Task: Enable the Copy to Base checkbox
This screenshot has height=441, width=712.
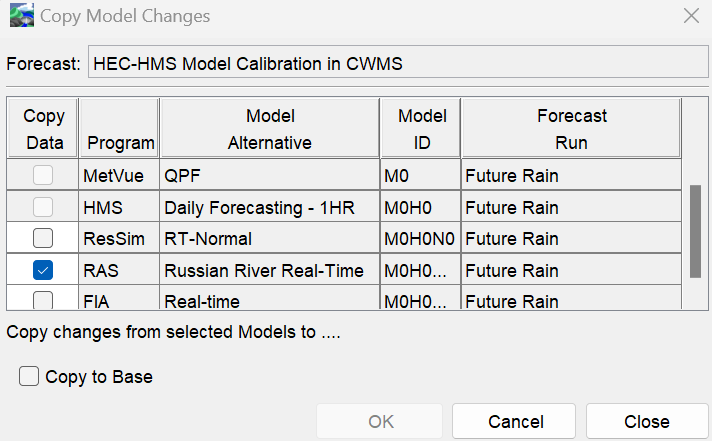Action: 29,376
